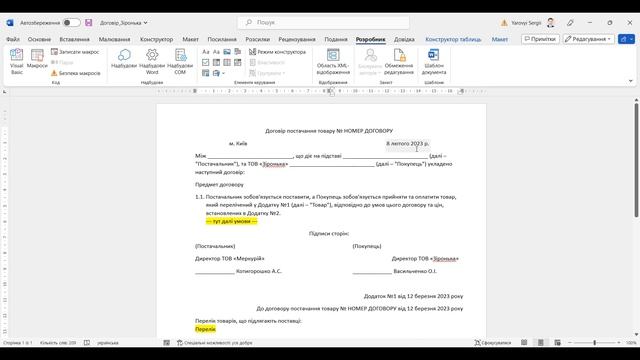Click 'Кількість слів' word count in status bar
This screenshot has height=360, width=640.
[x=58, y=343]
